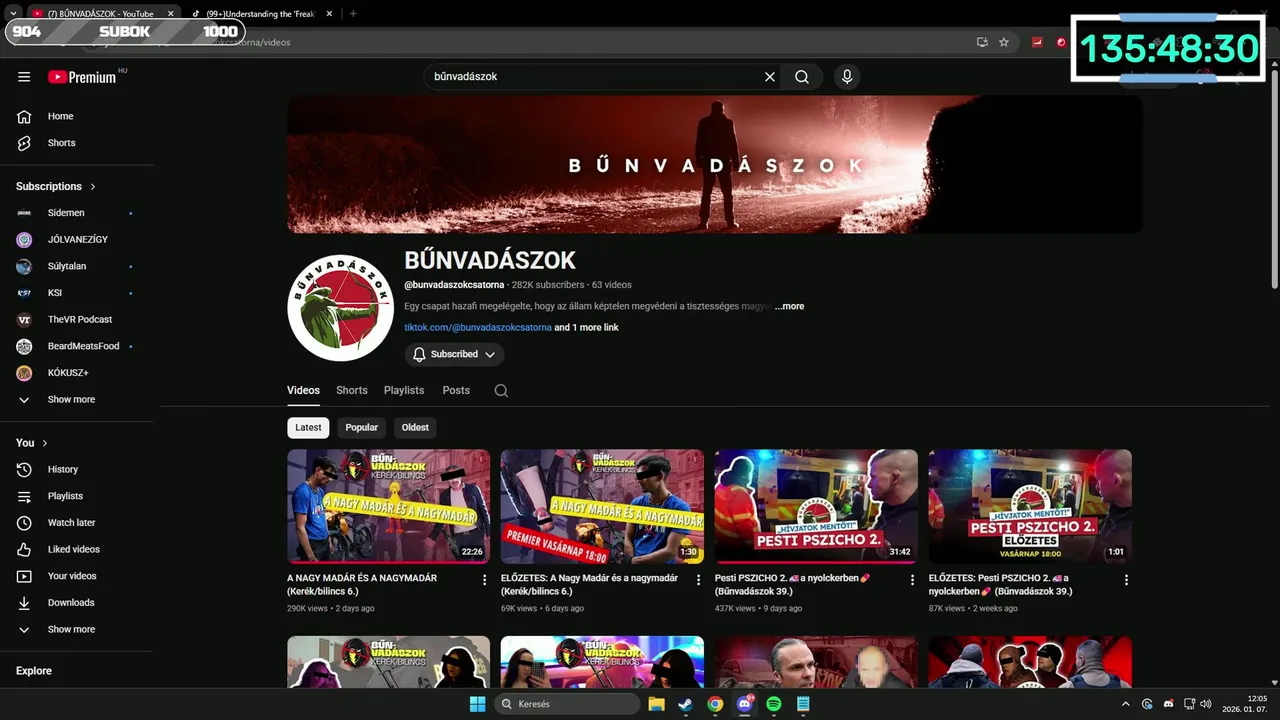Expand the Subscriptions section heading
The image size is (1280, 720).
point(56,186)
